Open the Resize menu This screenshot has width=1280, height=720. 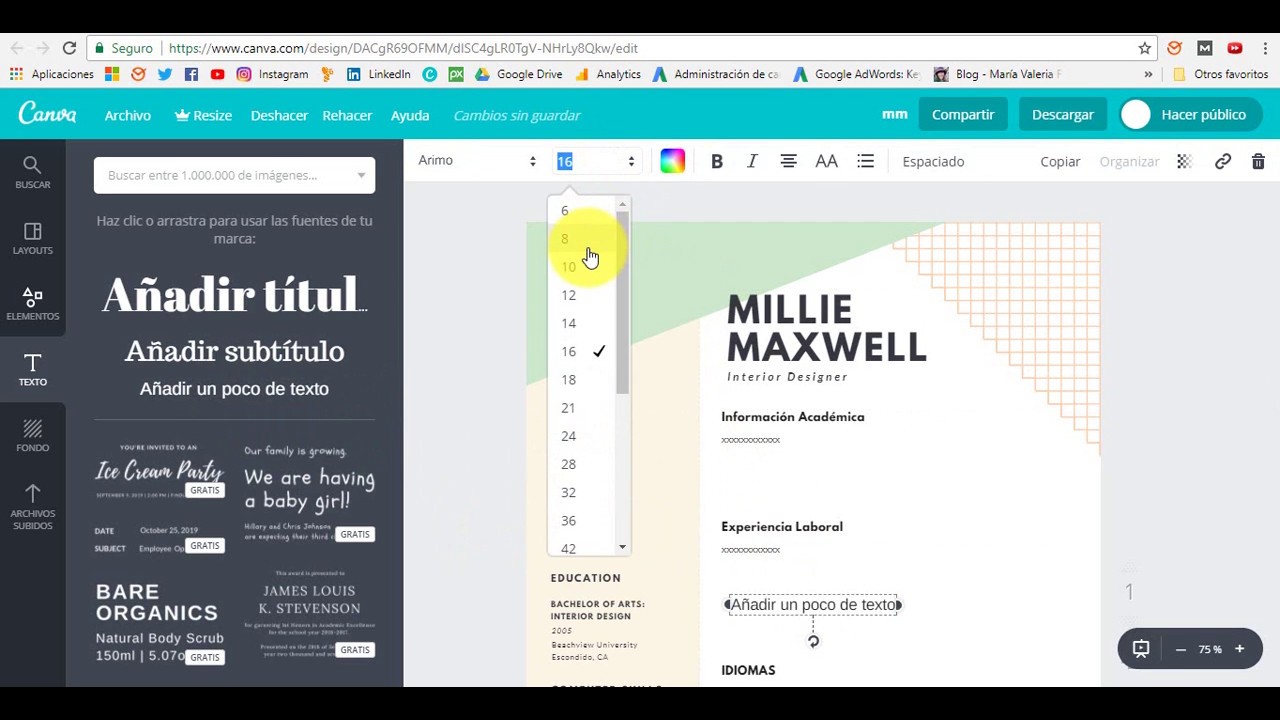(x=203, y=115)
